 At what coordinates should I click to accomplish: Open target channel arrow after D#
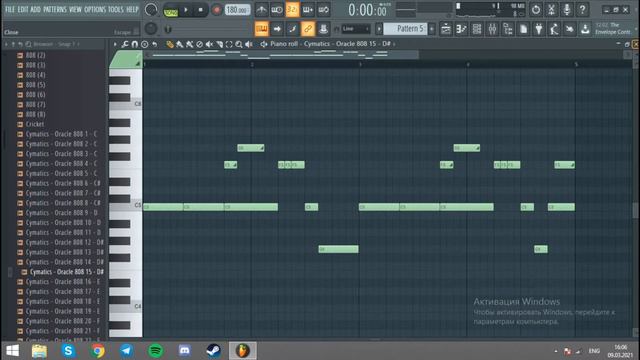tap(394, 44)
